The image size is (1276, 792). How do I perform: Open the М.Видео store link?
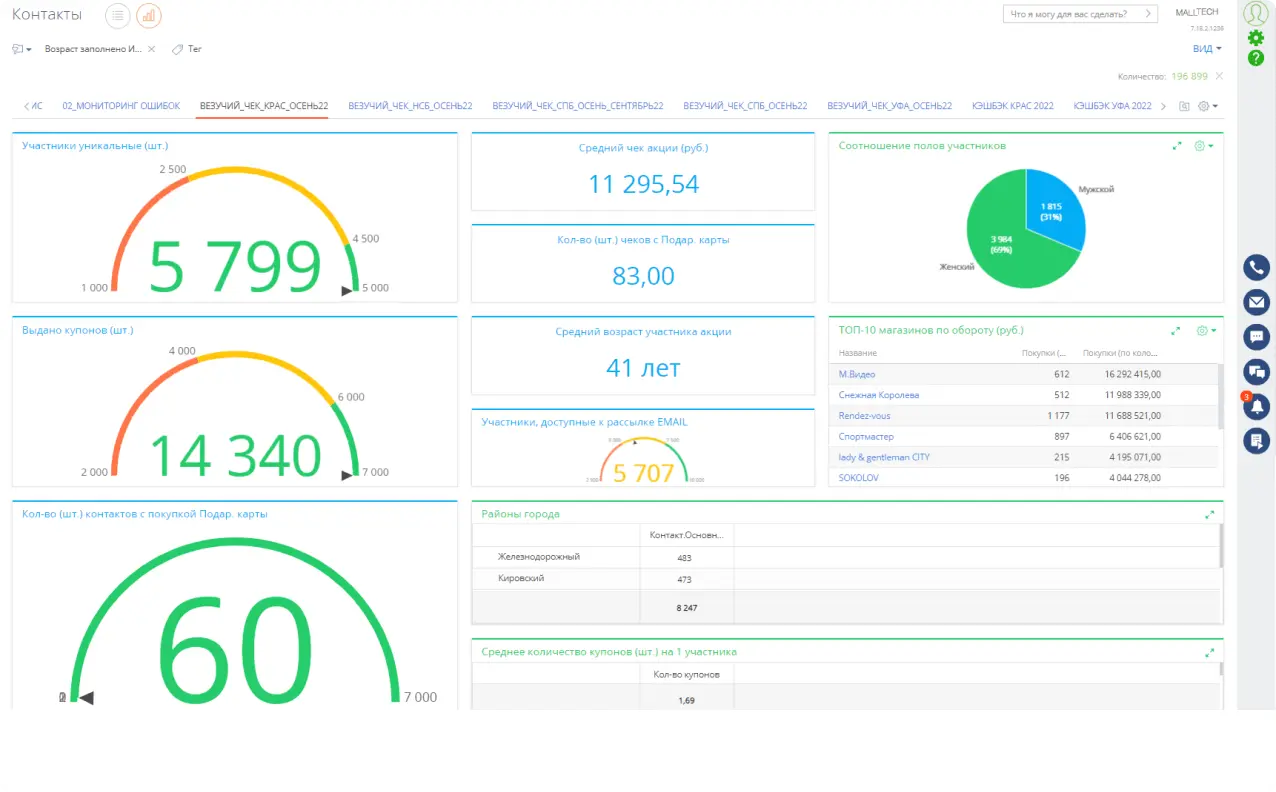coord(857,374)
